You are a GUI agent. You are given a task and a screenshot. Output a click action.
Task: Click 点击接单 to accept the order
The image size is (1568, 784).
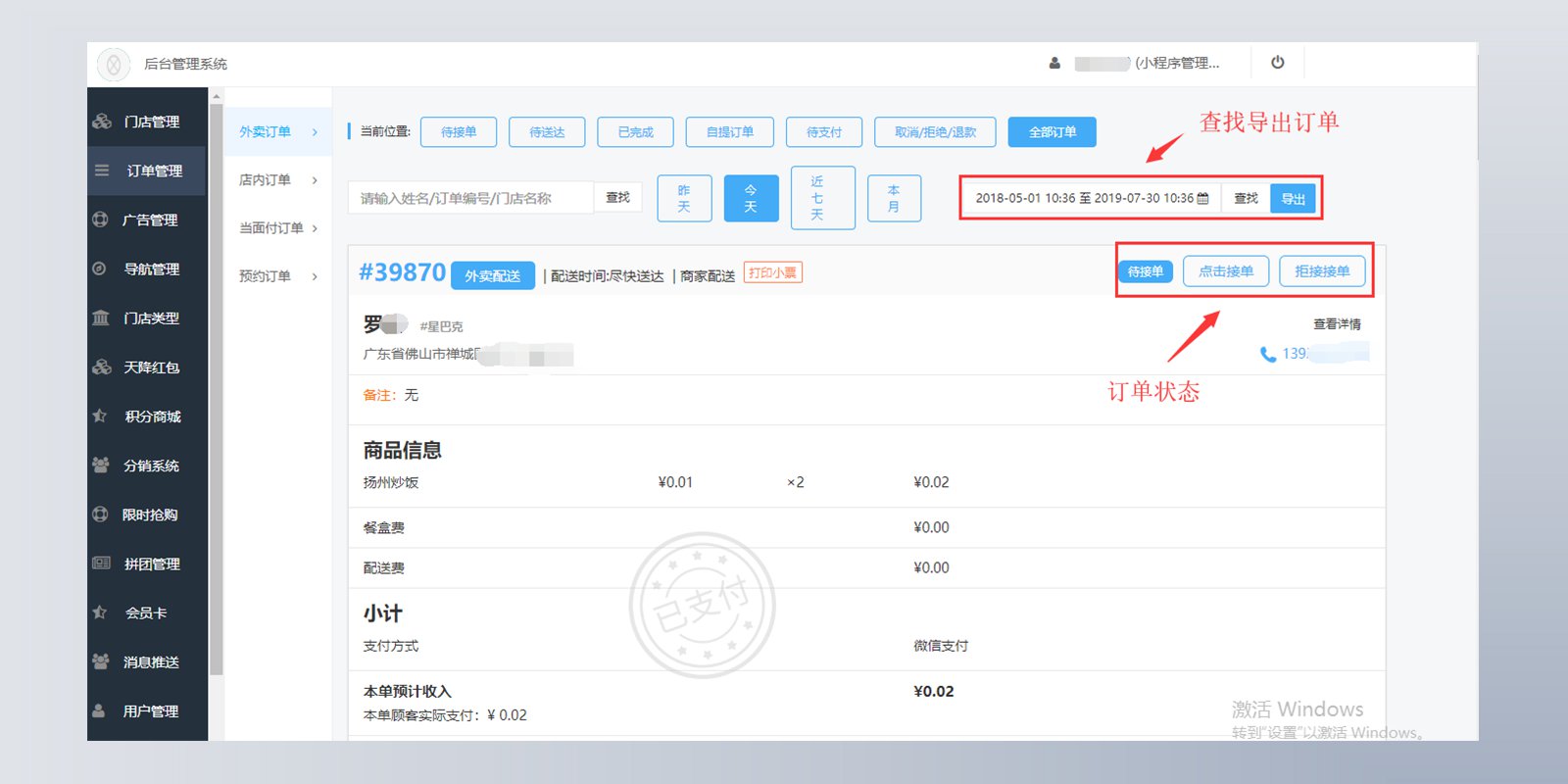[x=1225, y=271]
